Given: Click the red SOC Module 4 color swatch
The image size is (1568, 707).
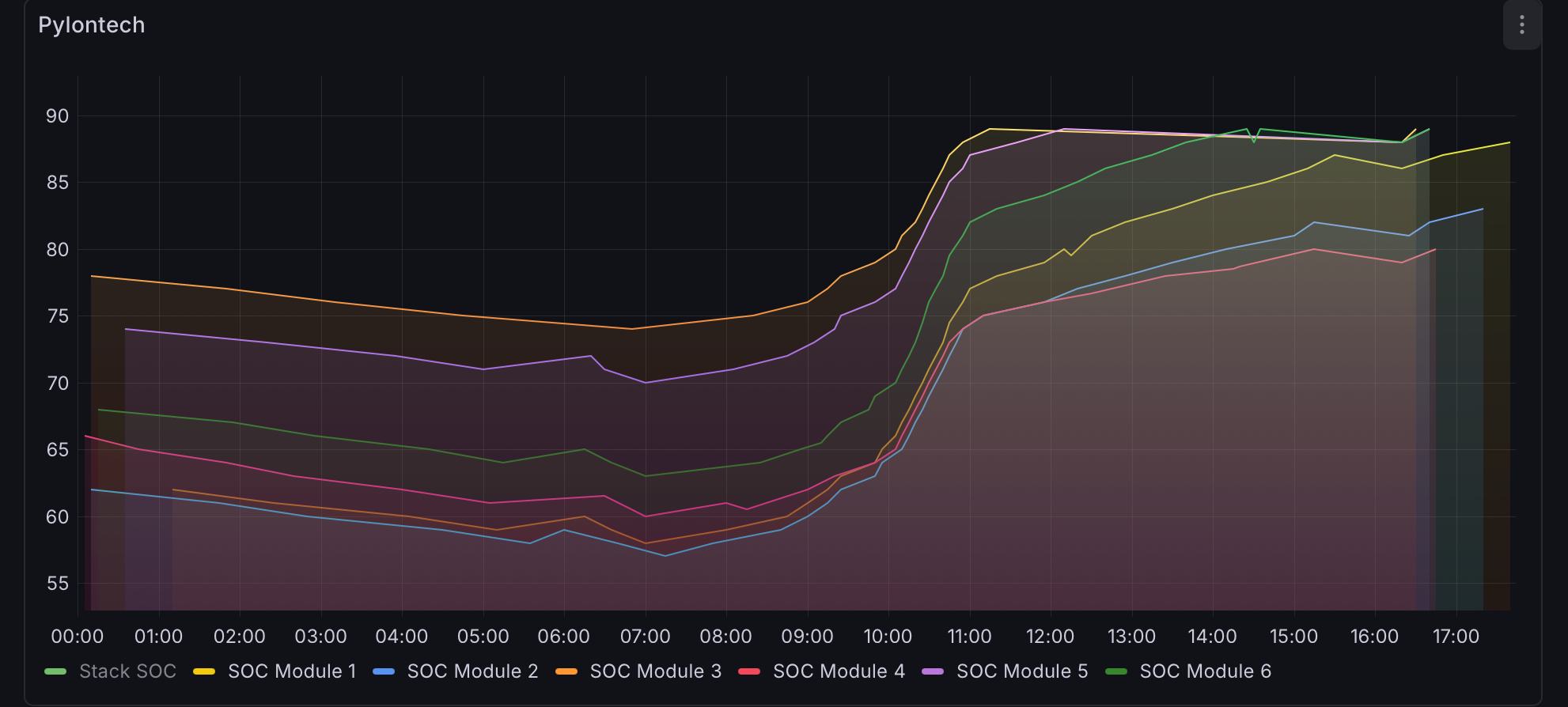Looking at the screenshot, I should pyautogui.click(x=749, y=671).
